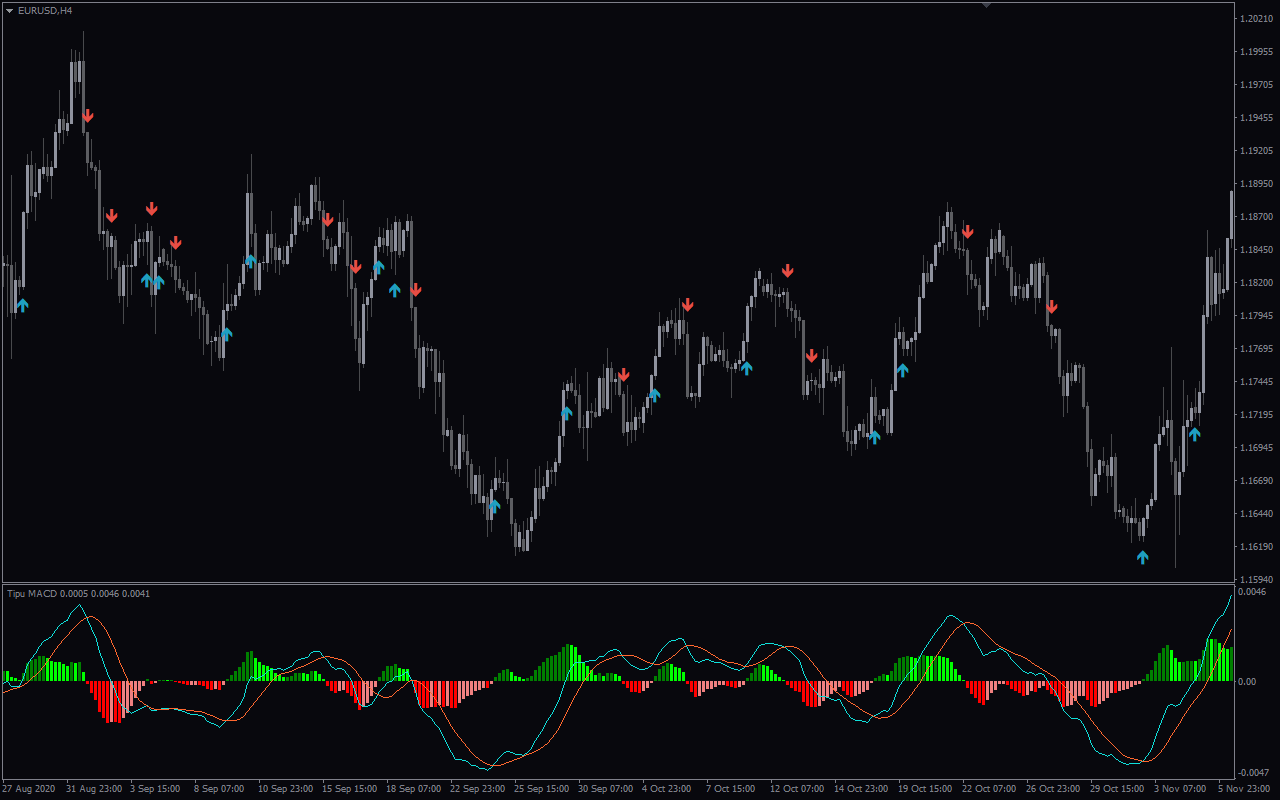Click the 22 Sep 23:00 time label

click(x=478, y=789)
